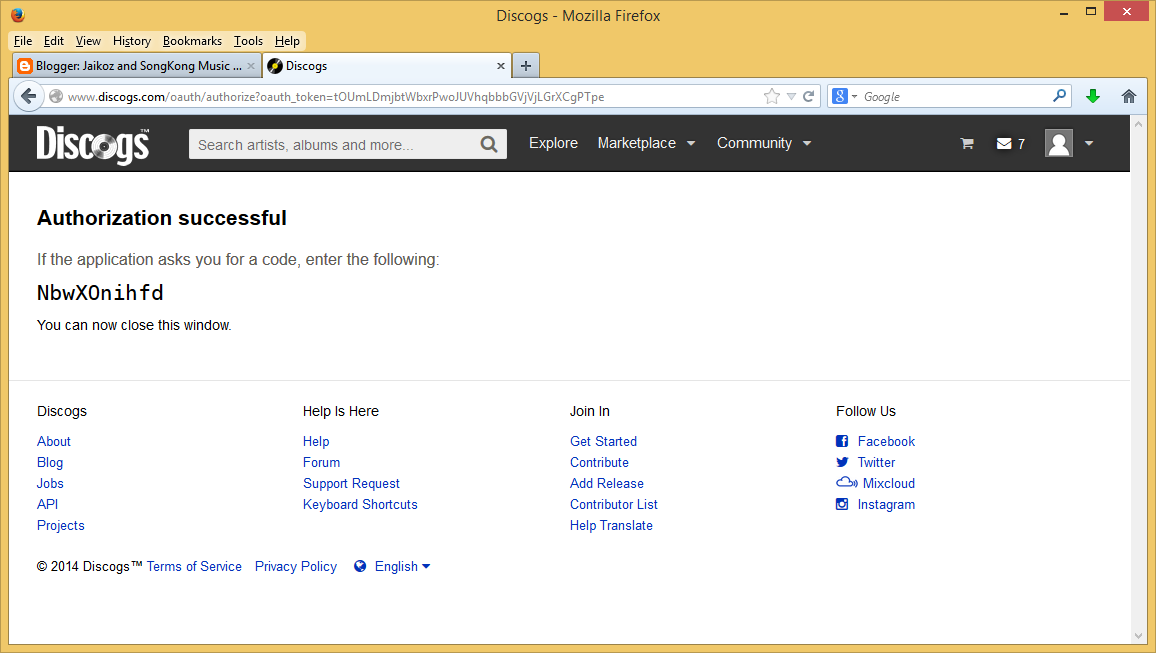Open the shopping cart icon

[966, 143]
